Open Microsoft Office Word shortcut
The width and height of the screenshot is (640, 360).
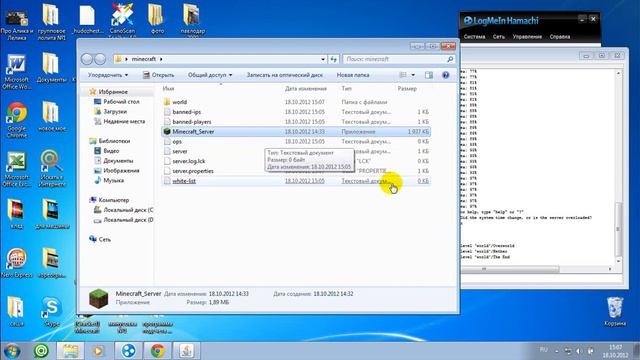[17, 72]
